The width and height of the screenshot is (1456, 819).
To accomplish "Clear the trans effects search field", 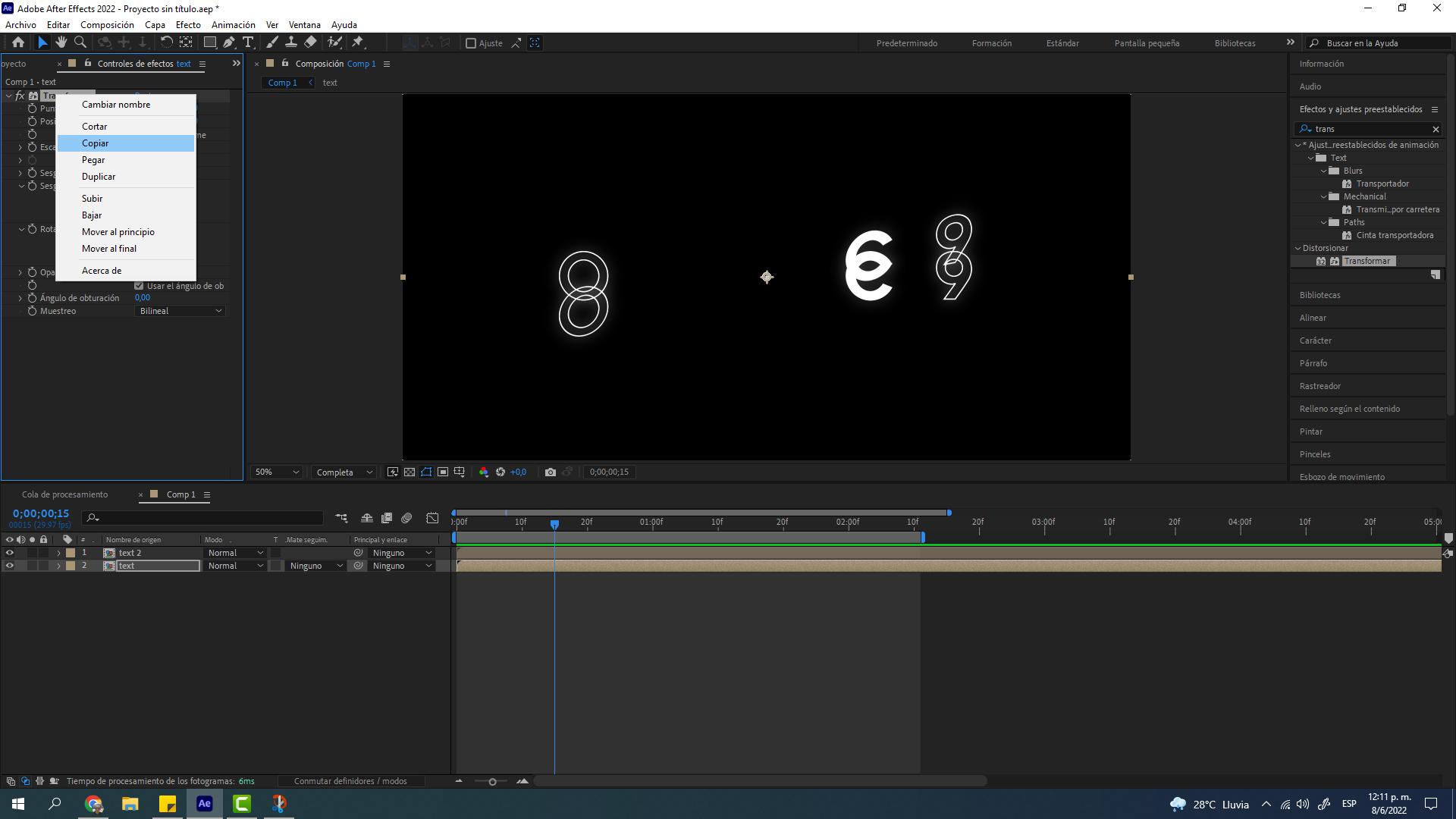I will pos(1436,129).
